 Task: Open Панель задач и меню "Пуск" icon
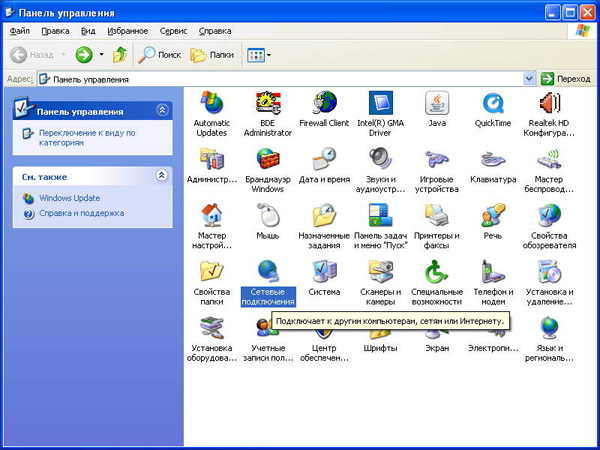380,215
